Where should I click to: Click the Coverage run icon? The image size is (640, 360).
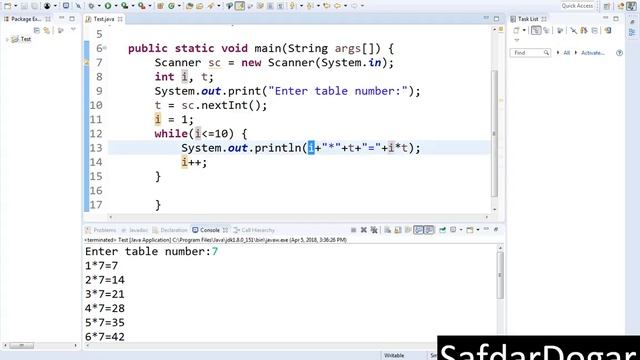coord(125,6)
